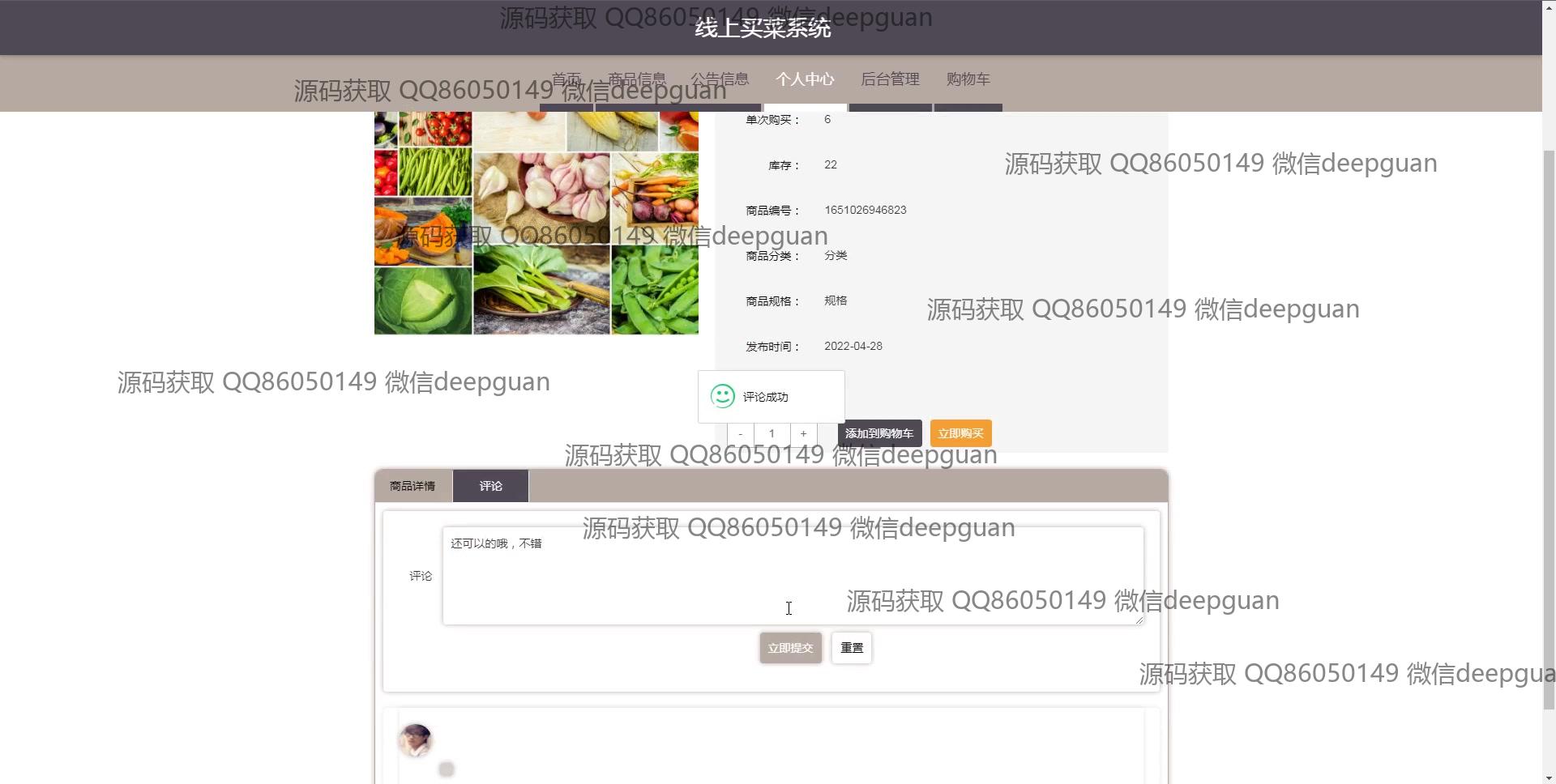Click the quantity input showing 1
Screen dimensions: 1556x784
point(772,433)
